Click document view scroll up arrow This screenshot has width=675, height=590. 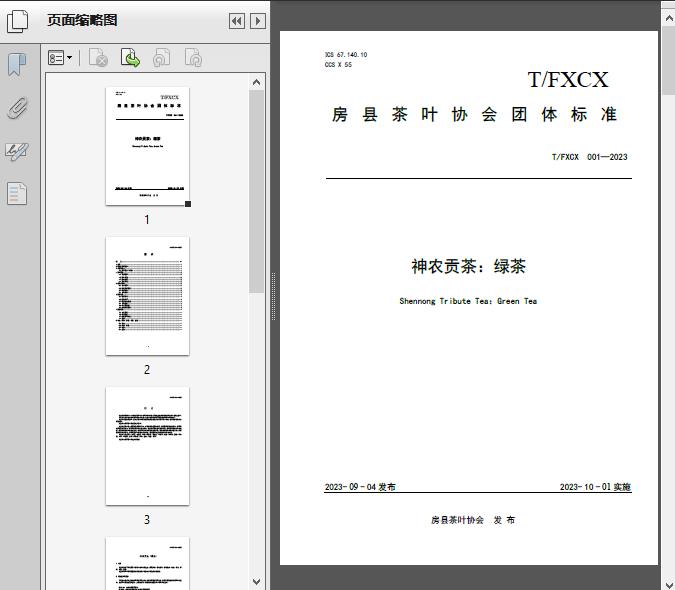(669, 18)
